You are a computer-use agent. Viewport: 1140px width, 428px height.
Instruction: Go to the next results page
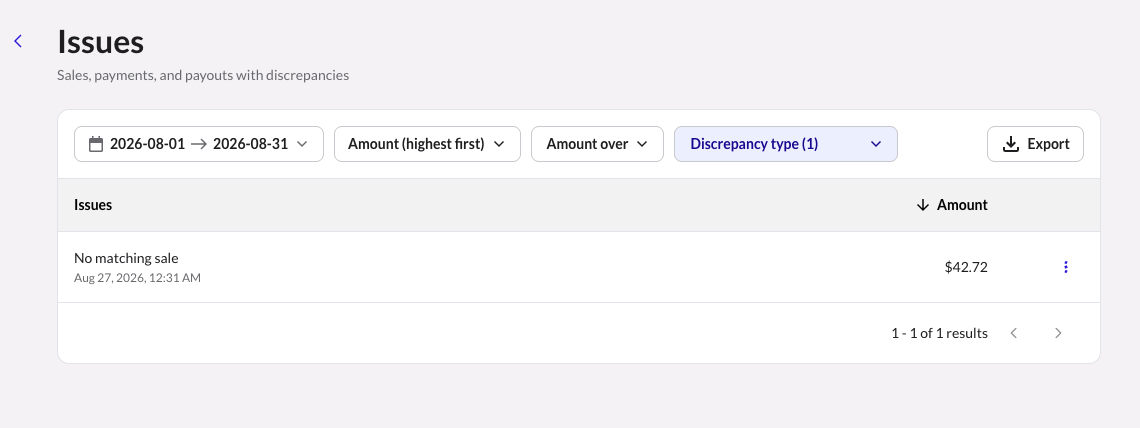tap(1058, 333)
